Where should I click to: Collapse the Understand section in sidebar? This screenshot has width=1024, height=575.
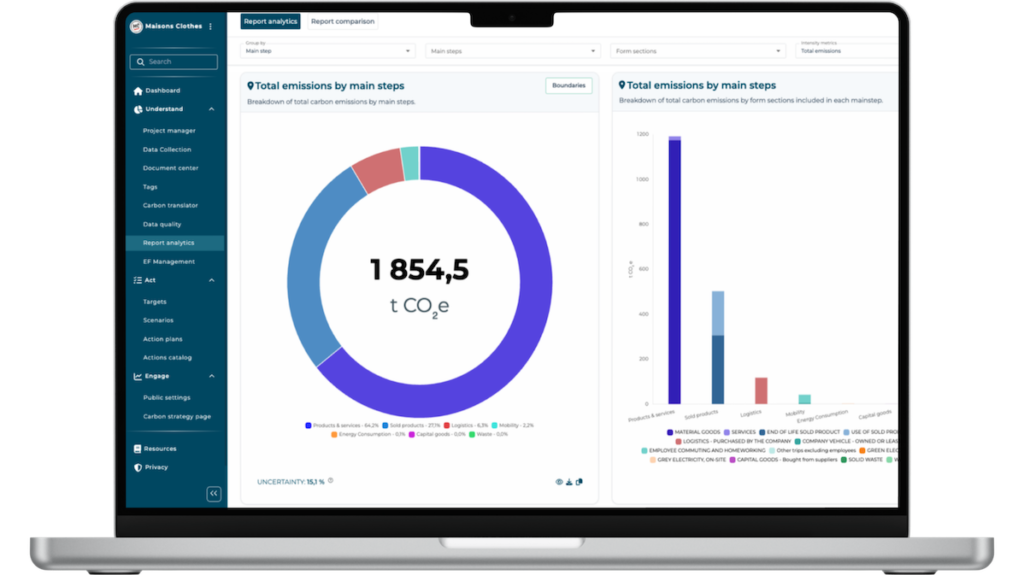click(211, 110)
